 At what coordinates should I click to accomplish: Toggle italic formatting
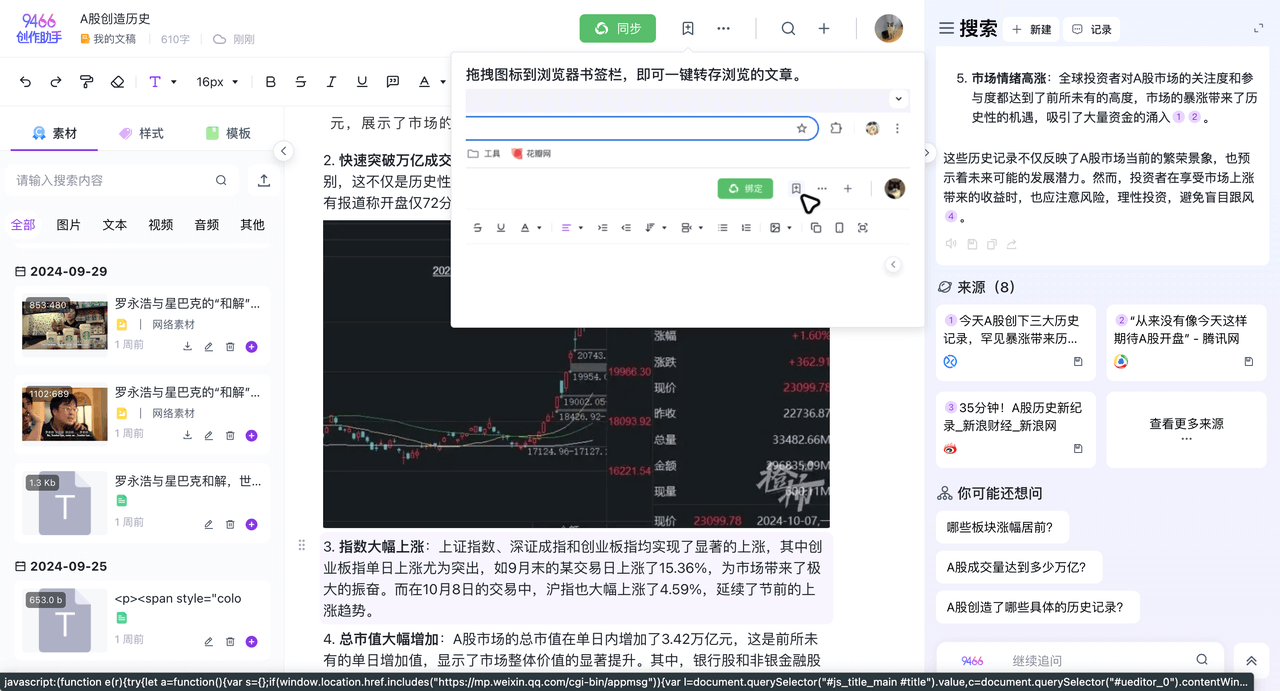[331, 82]
